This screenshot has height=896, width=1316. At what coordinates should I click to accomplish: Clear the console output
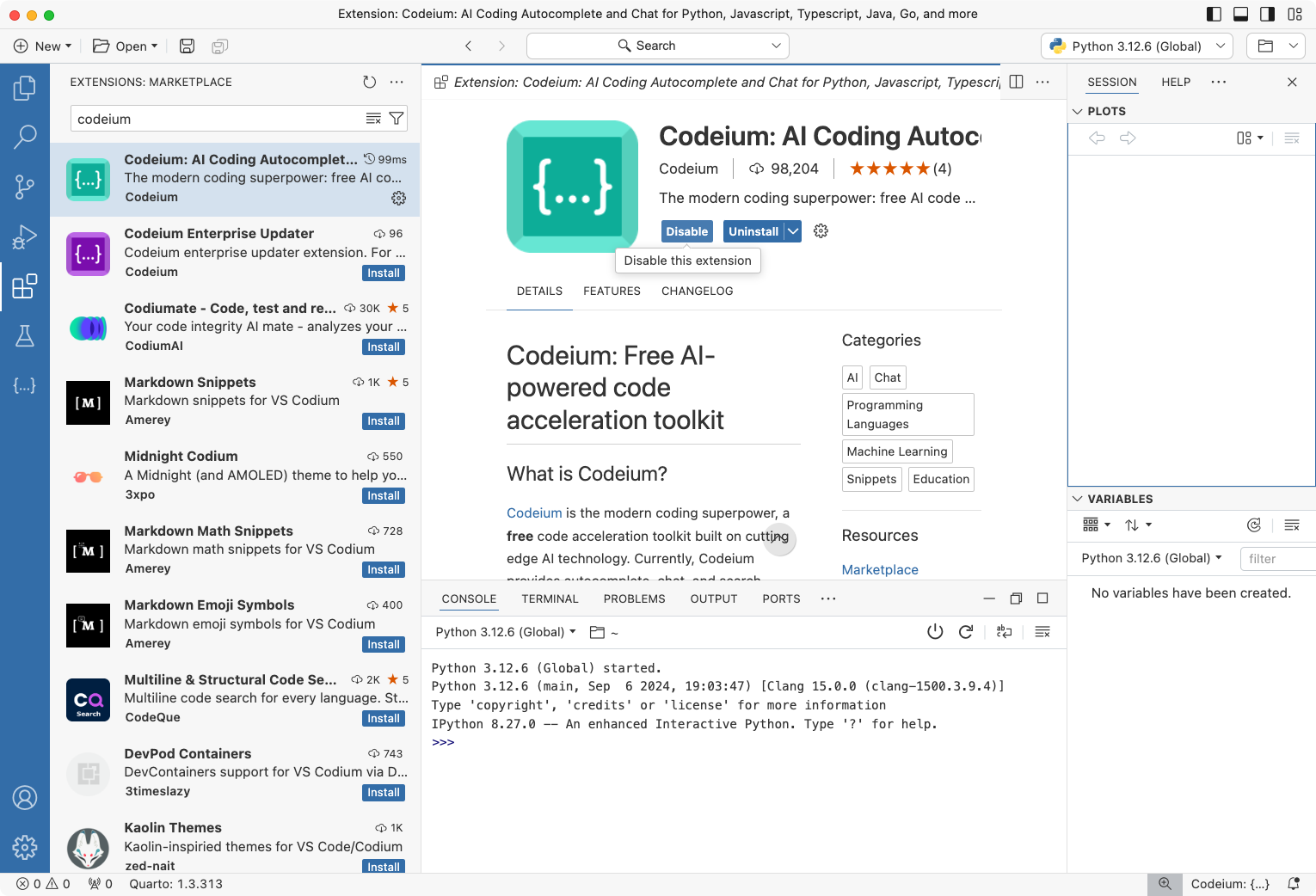coord(1042,631)
